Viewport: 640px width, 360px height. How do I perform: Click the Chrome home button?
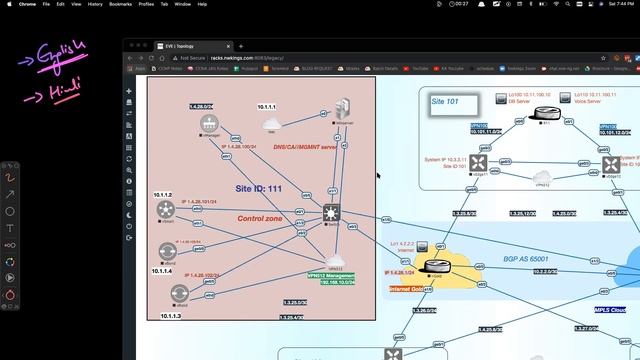point(162,58)
